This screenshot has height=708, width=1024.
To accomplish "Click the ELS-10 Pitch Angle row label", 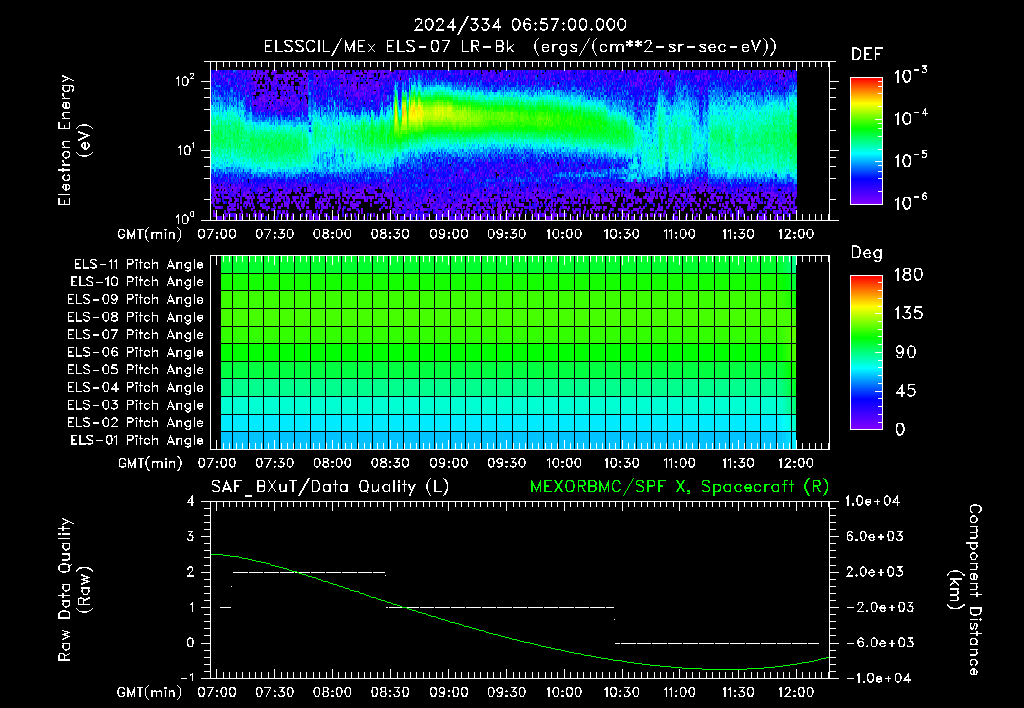I will point(137,282).
